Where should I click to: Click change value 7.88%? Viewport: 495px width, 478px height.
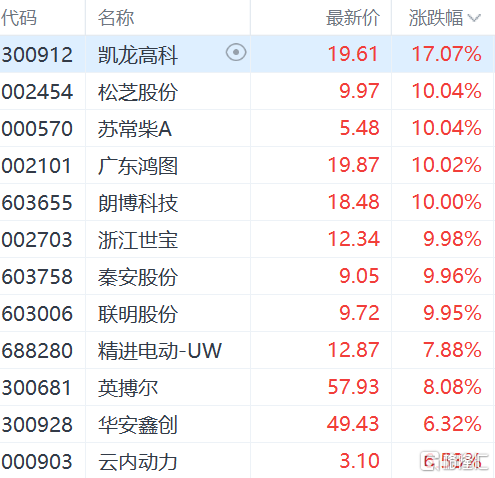452,350
